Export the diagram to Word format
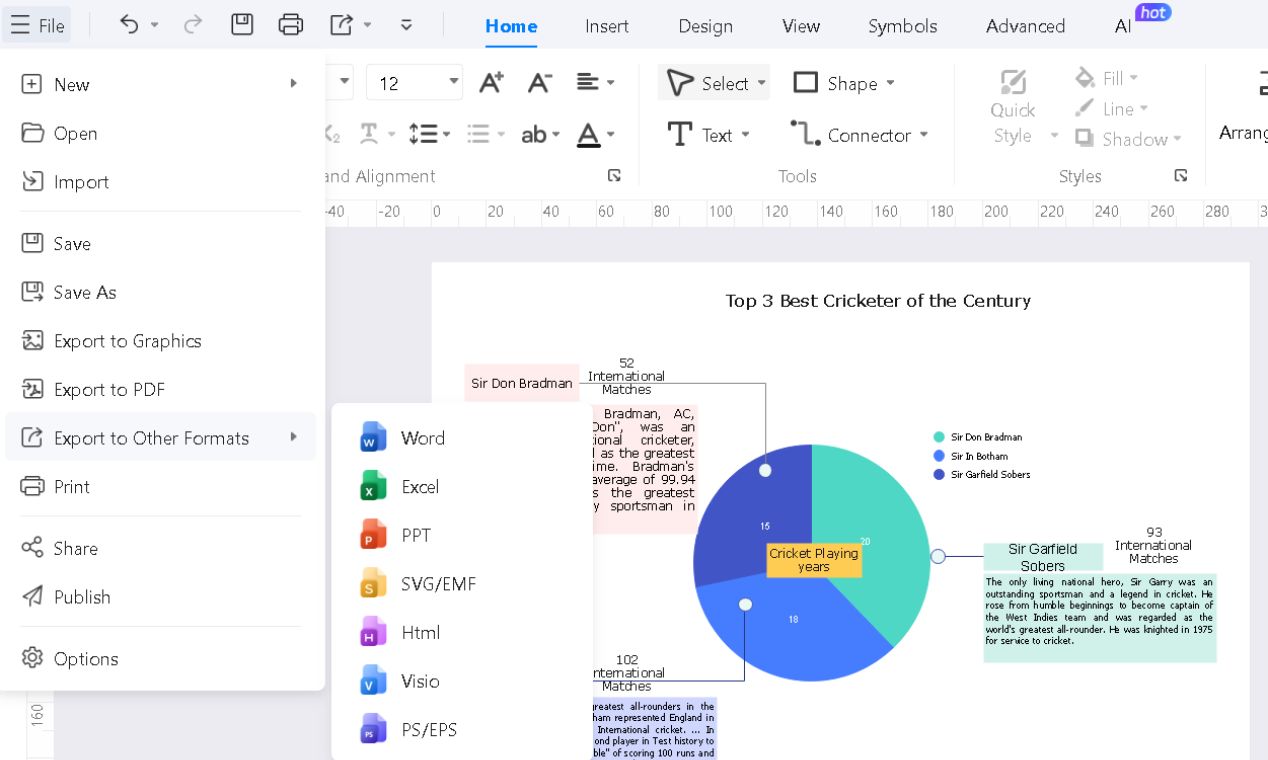 click(x=462, y=438)
